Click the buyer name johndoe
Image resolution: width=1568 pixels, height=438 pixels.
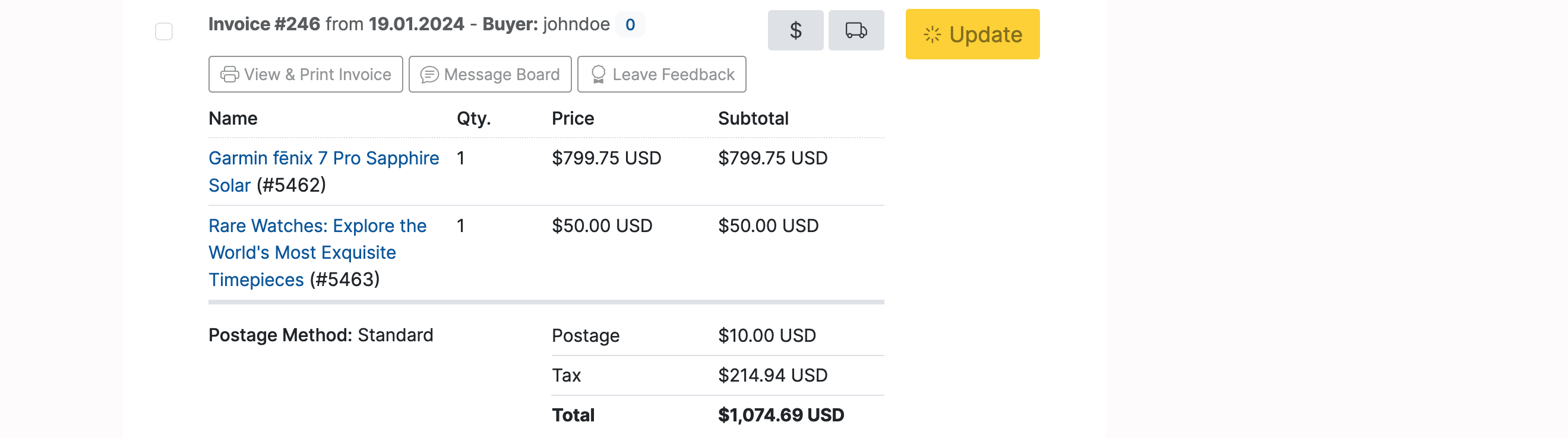click(x=576, y=24)
